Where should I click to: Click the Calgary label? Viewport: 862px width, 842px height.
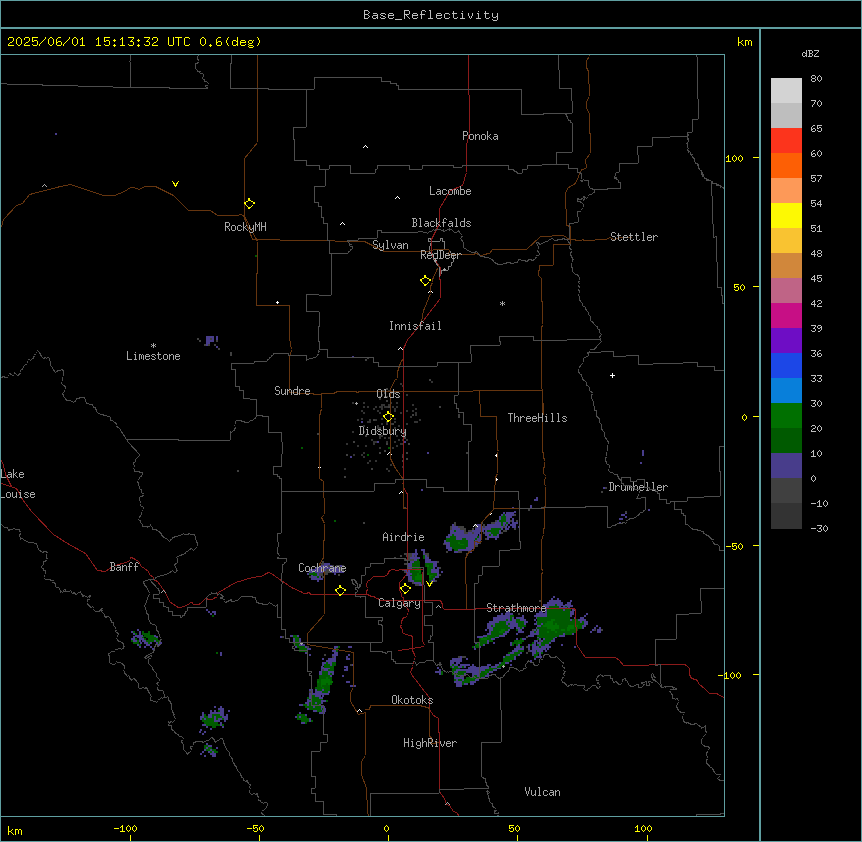pyautogui.click(x=399, y=603)
